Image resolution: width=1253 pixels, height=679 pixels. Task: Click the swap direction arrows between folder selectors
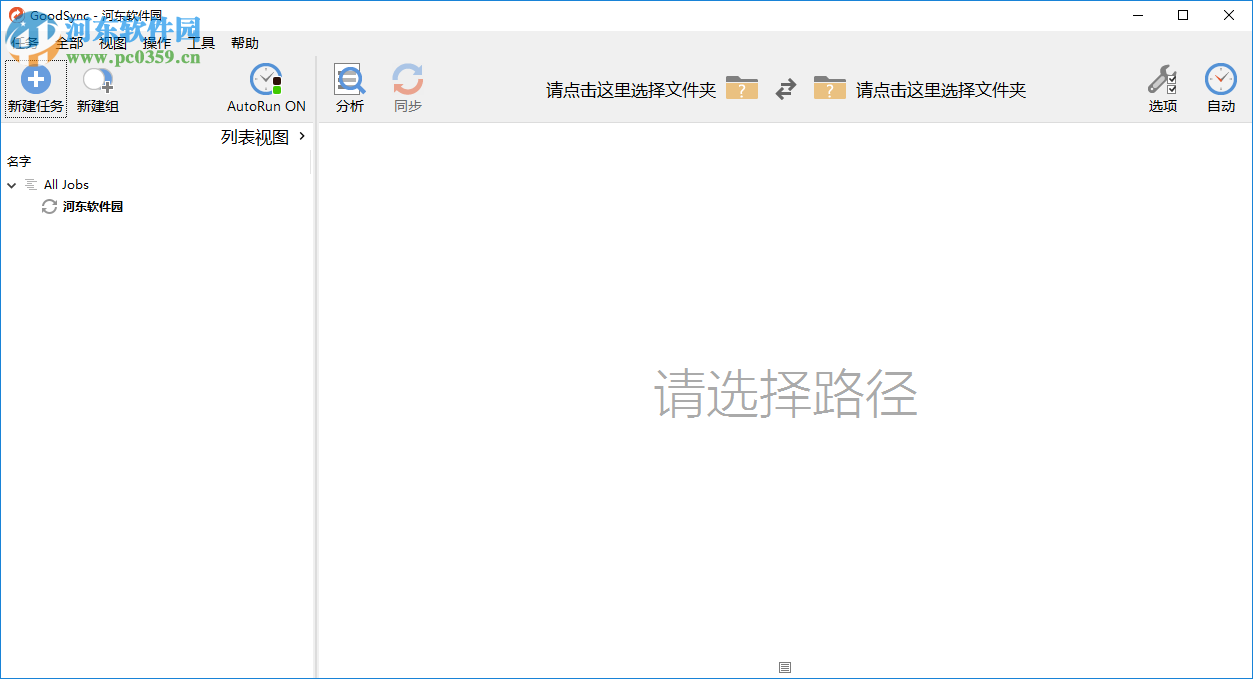(x=785, y=88)
